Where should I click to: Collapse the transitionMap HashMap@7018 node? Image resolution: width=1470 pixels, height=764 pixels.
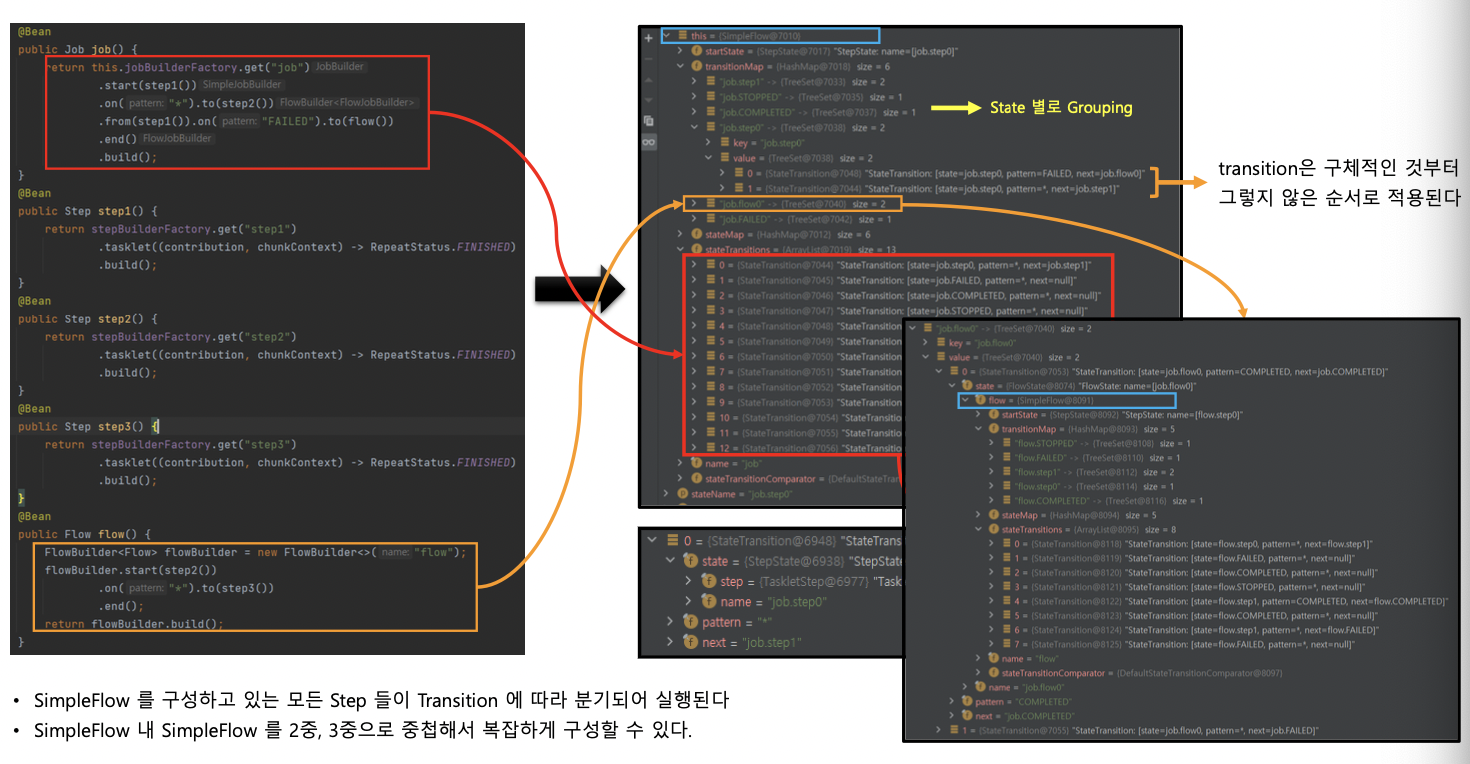pyautogui.click(x=680, y=66)
